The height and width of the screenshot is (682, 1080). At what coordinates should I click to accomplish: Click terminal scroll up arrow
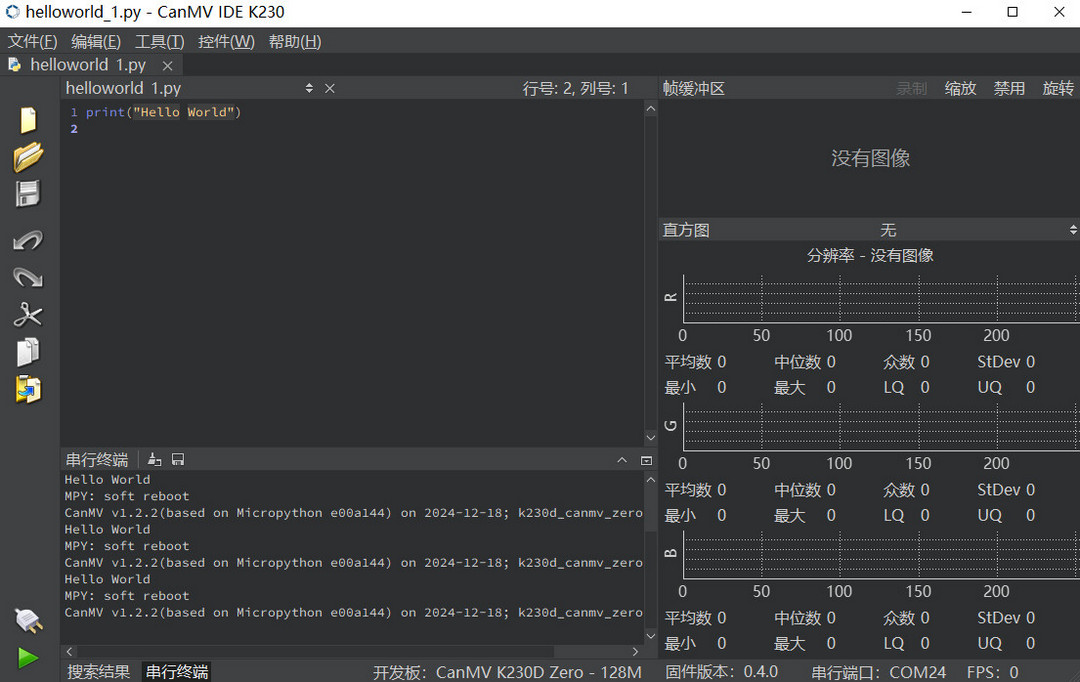pyautogui.click(x=650, y=479)
